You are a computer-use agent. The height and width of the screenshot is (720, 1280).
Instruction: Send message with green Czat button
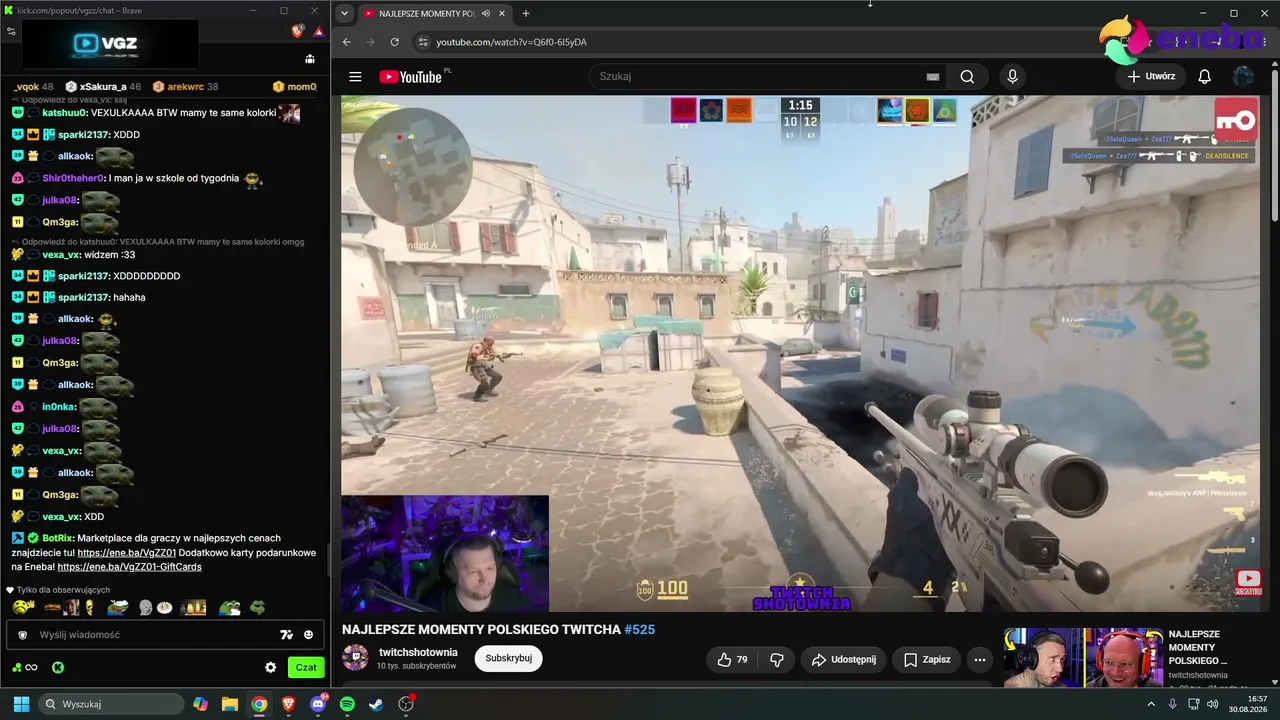pos(306,667)
